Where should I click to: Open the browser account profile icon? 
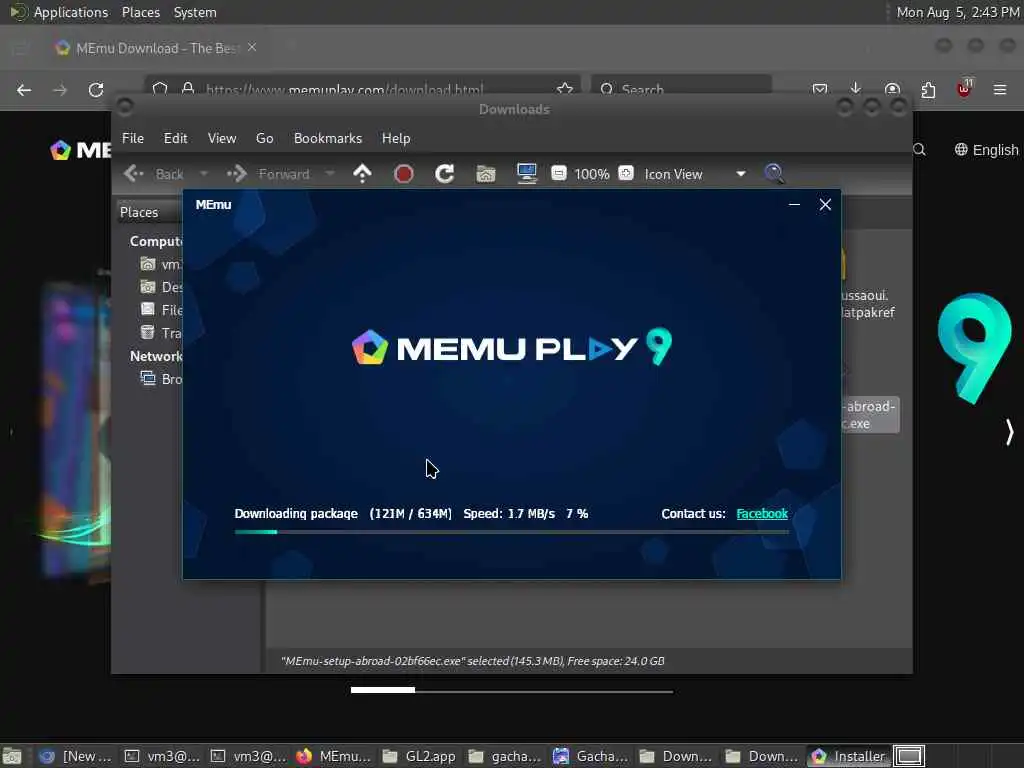pyautogui.click(x=892, y=89)
